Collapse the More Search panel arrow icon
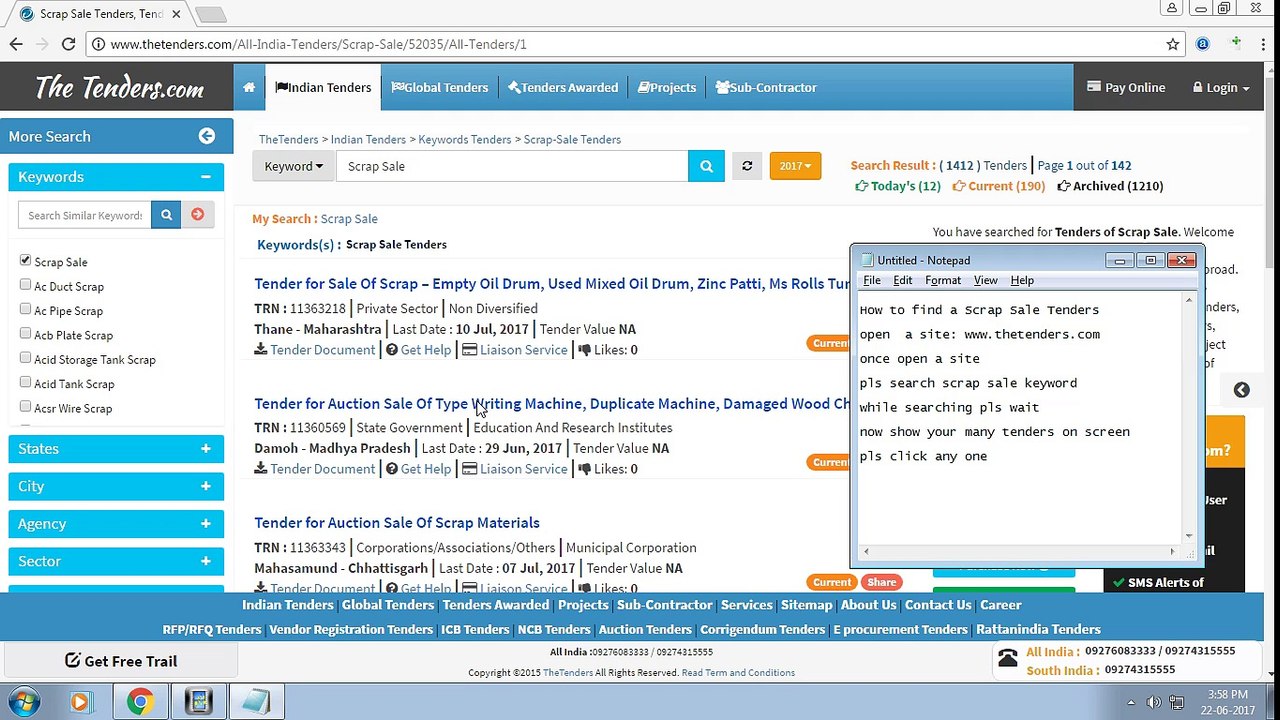 coord(207,136)
